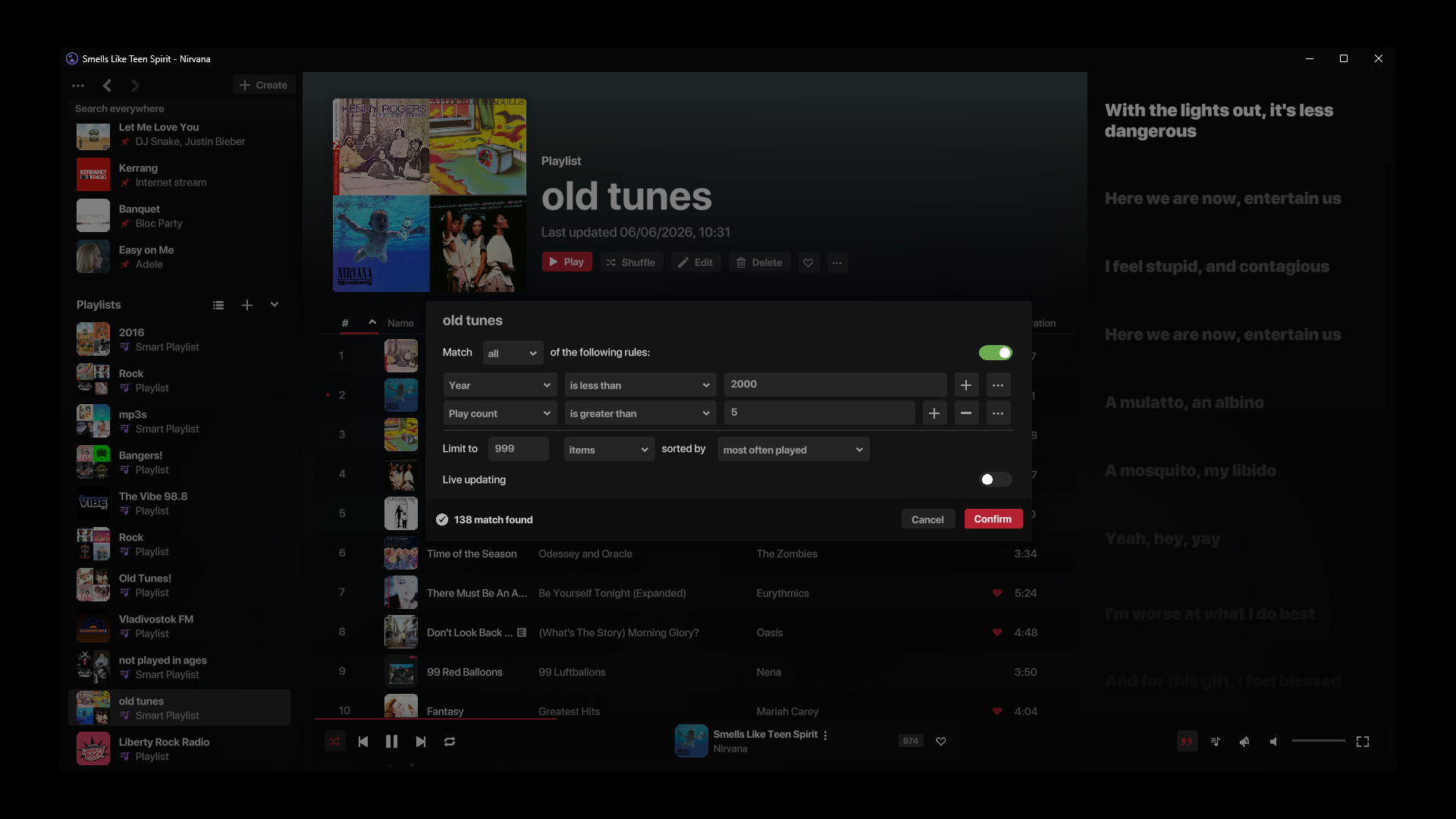Screen dimensions: 1456x819
Task: Remove the Play count rule
Action: tap(966, 413)
